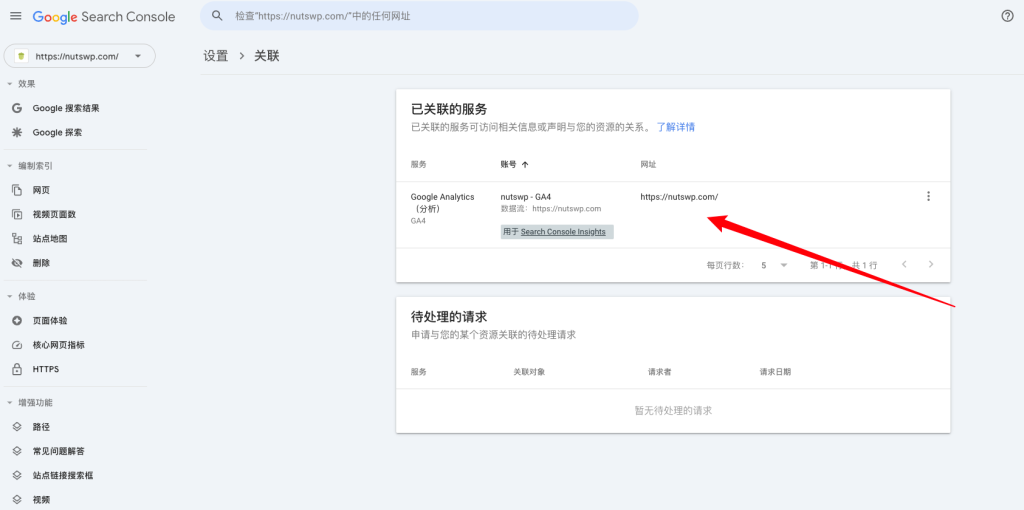The width and height of the screenshot is (1024, 510).
Task: Click the asterisk icon beside Google 探索
Action: [x=18, y=133]
